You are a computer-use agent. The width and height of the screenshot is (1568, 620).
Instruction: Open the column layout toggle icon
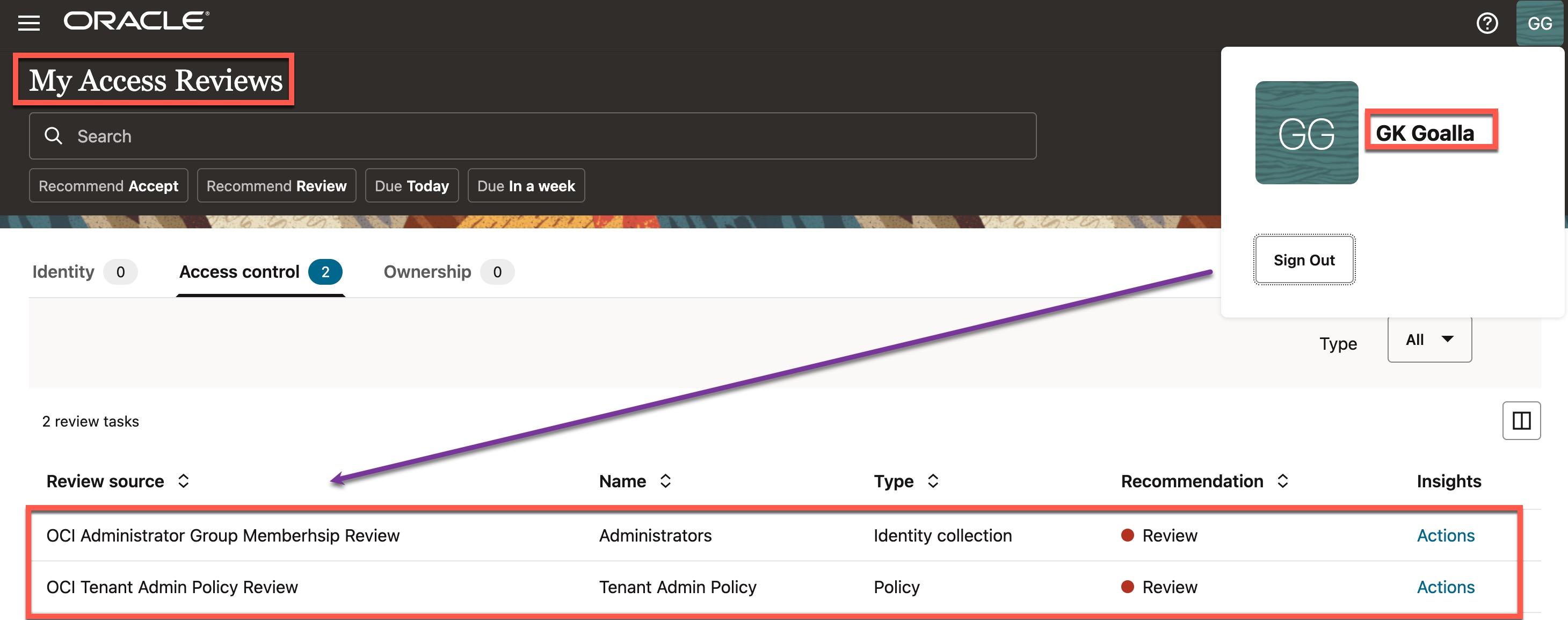point(1521,420)
